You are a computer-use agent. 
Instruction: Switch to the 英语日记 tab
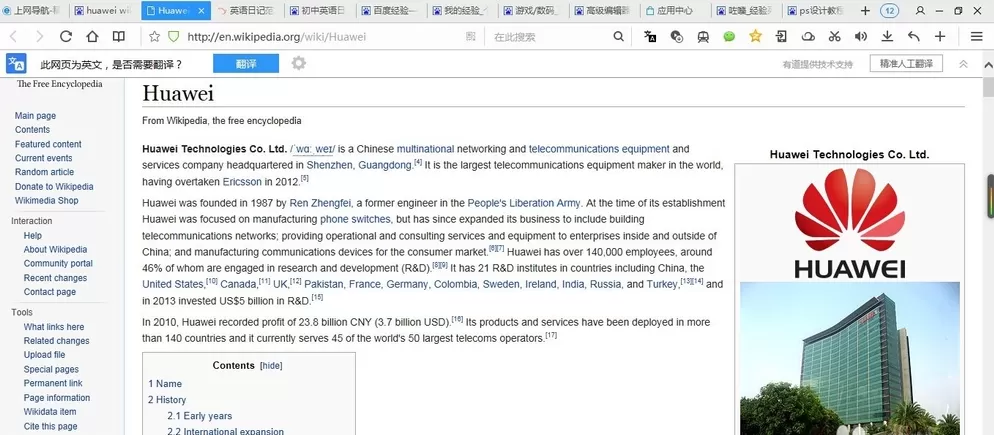(x=246, y=11)
